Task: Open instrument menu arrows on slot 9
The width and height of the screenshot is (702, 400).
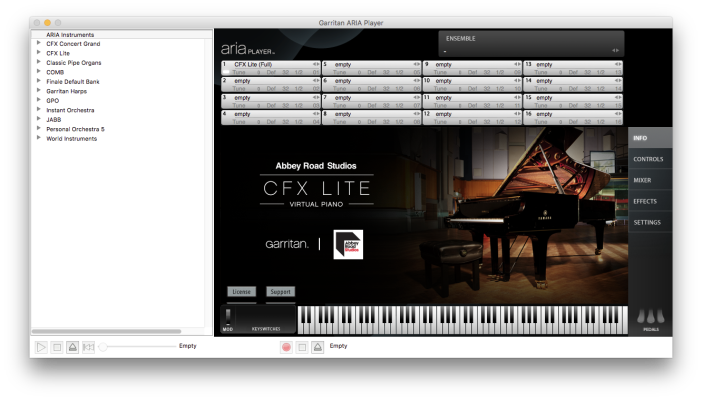Action: click(x=517, y=65)
